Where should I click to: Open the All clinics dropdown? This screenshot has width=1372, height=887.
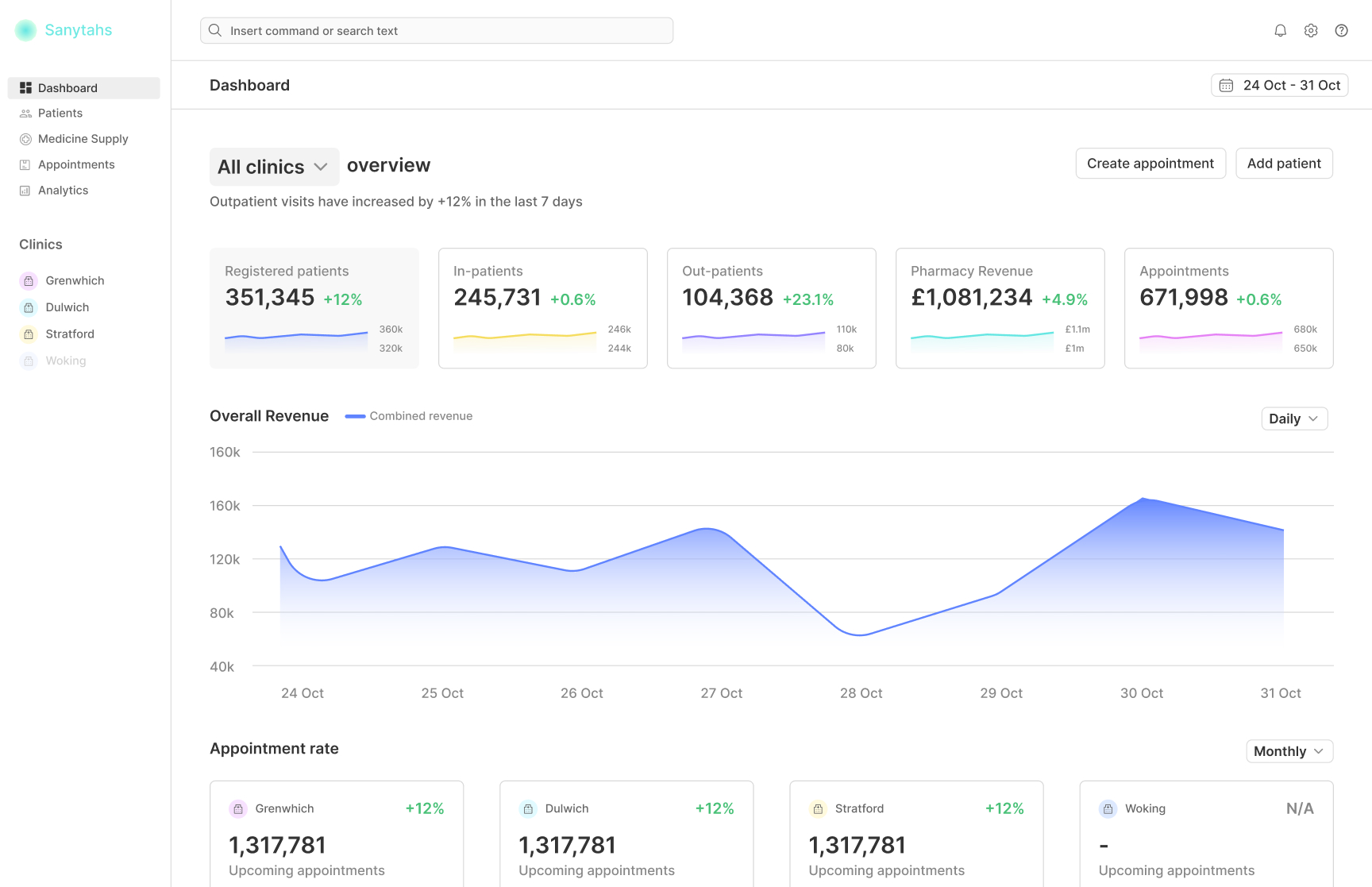[x=274, y=167]
